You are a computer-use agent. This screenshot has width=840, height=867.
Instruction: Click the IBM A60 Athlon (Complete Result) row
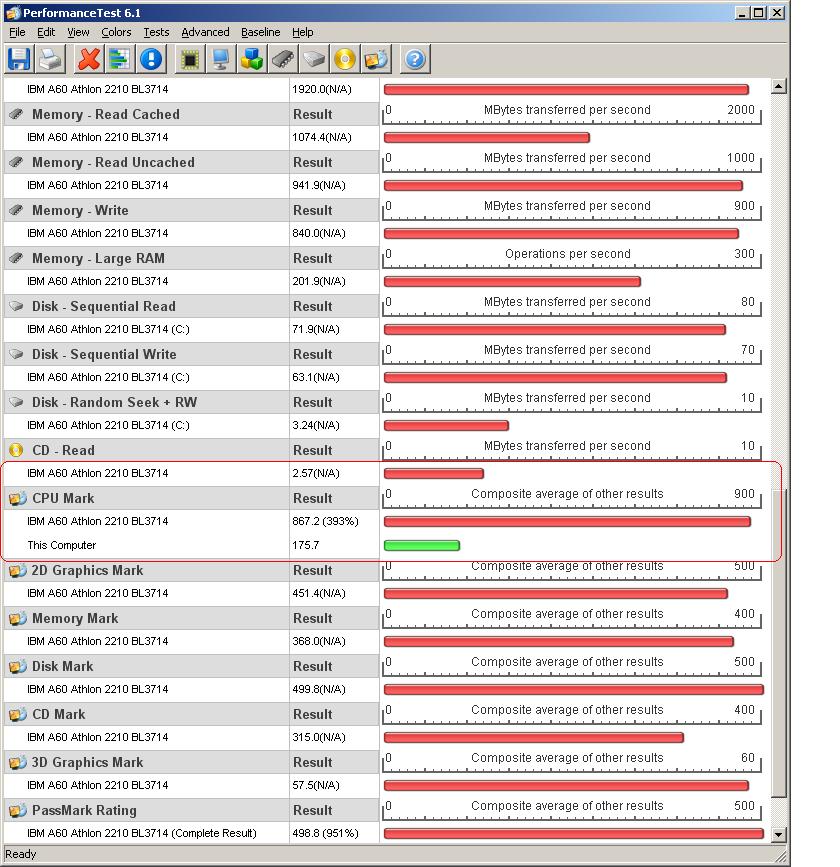tap(142, 833)
